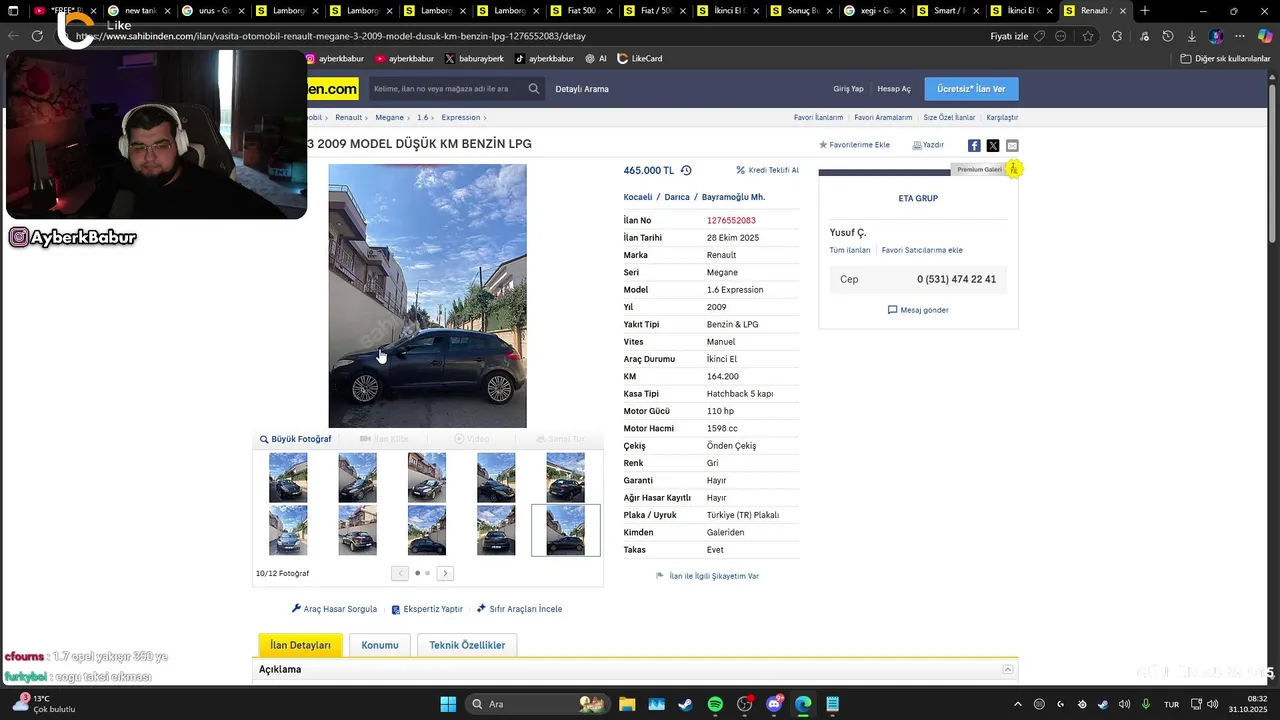Viewport: 1280px width, 720px height.
Task: Open Tüm ilanları of the seller
Action: (x=850, y=250)
